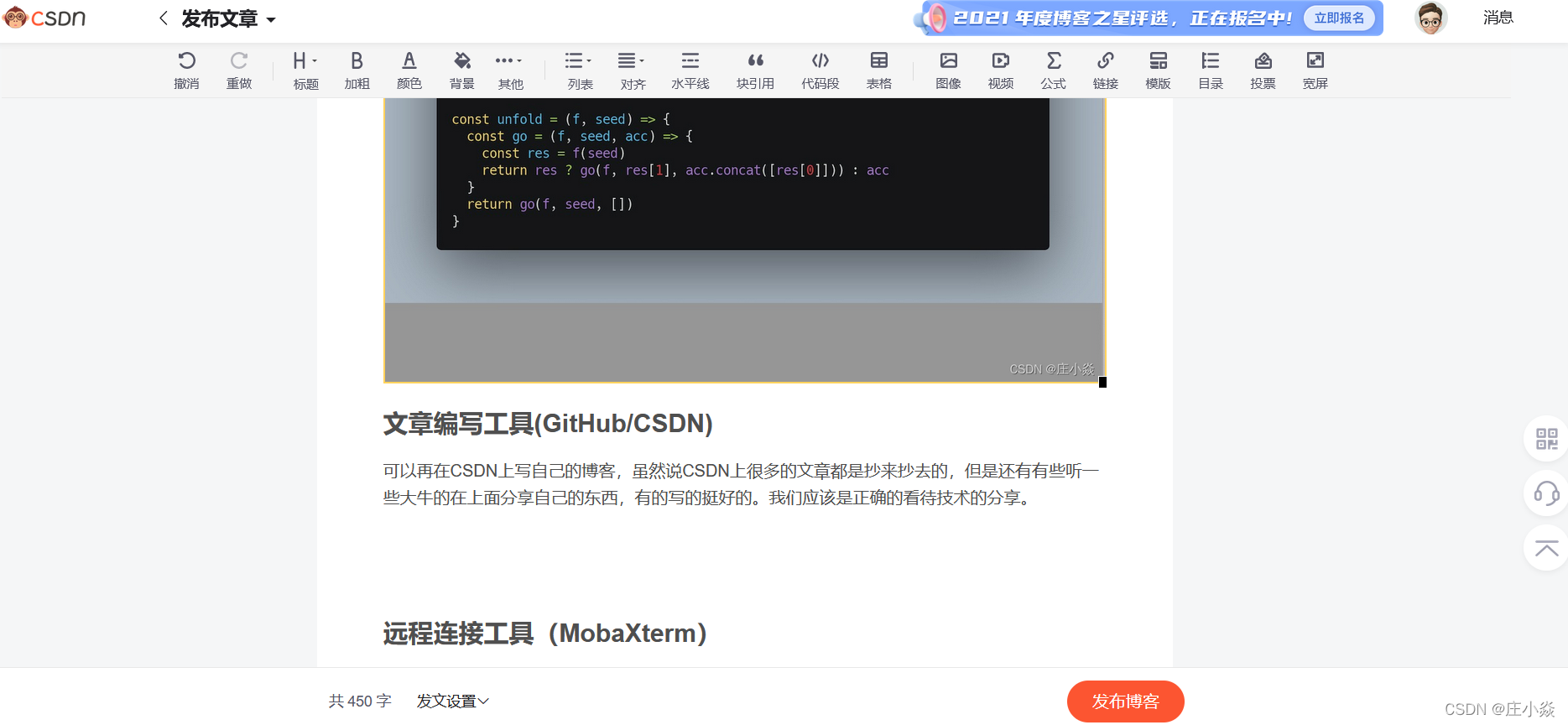Image resolution: width=1568 pixels, height=725 pixels.
Task: Open the template (模版) tool
Action: (x=1159, y=70)
